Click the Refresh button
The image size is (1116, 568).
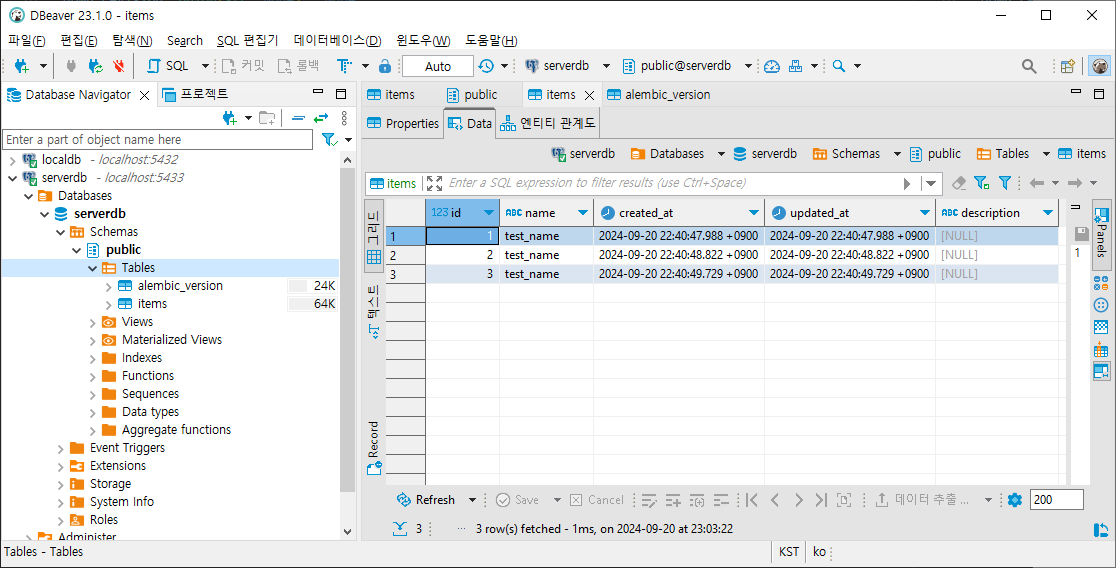click(x=426, y=500)
